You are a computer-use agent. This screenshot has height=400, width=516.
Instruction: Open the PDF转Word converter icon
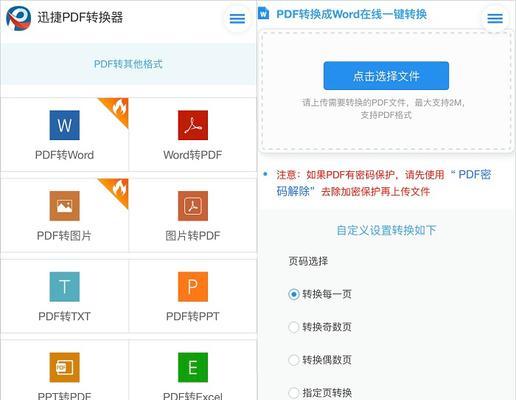(65, 125)
